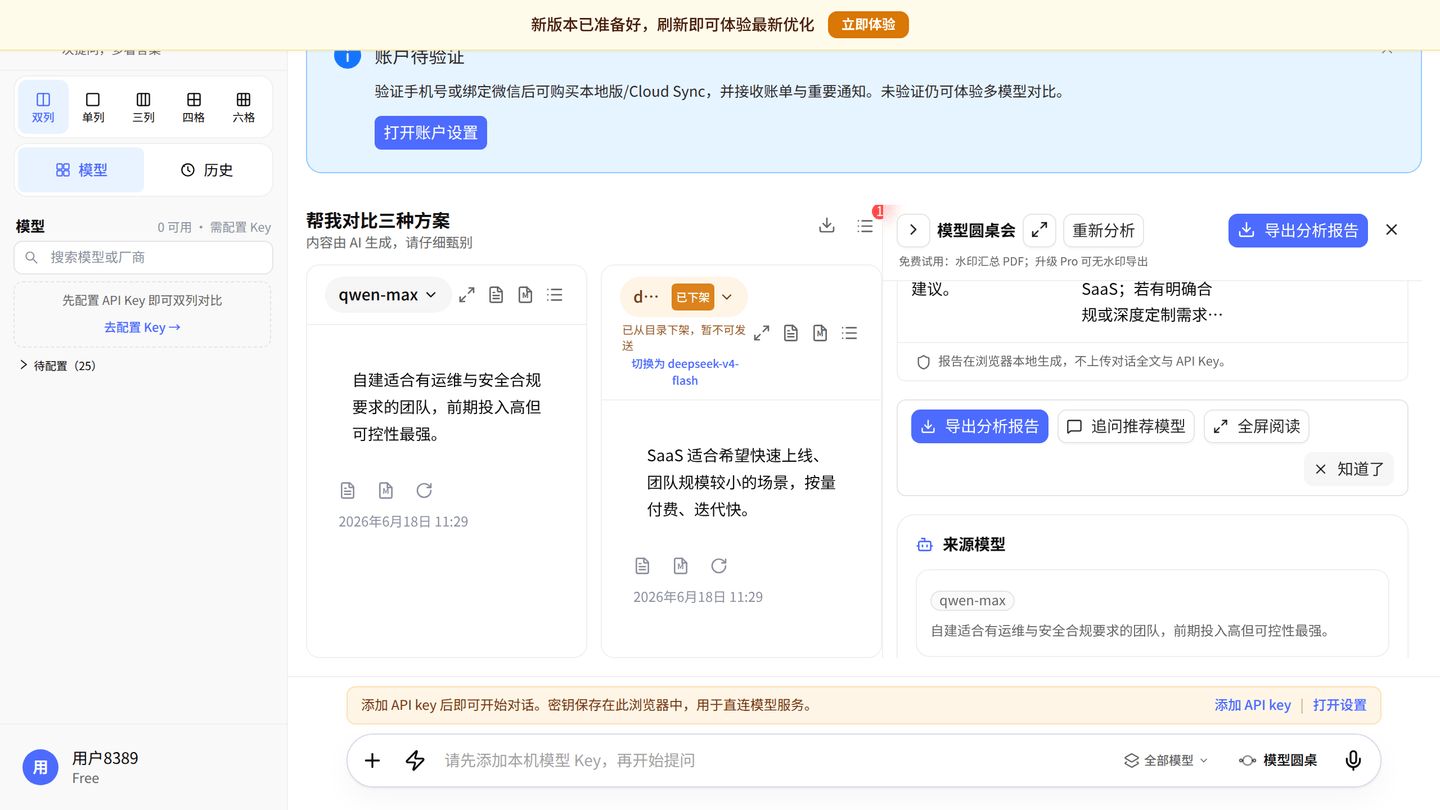This screenshot has height=810, width=1440.
Task: Copy the qwen-max reply text
Action: pyautogui.click(x=347, y=490)
